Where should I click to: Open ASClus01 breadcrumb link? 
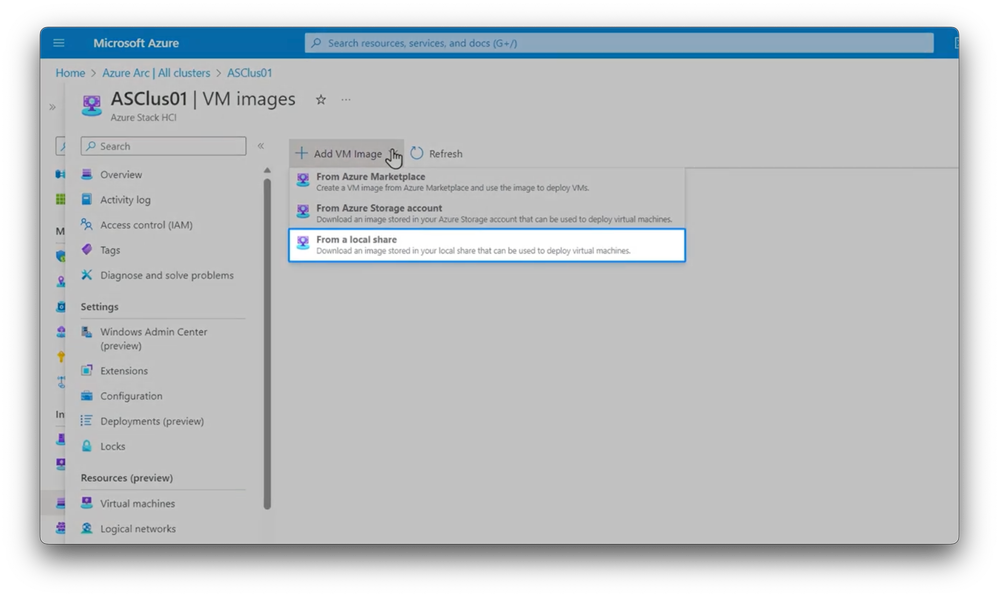pos(250,73)
